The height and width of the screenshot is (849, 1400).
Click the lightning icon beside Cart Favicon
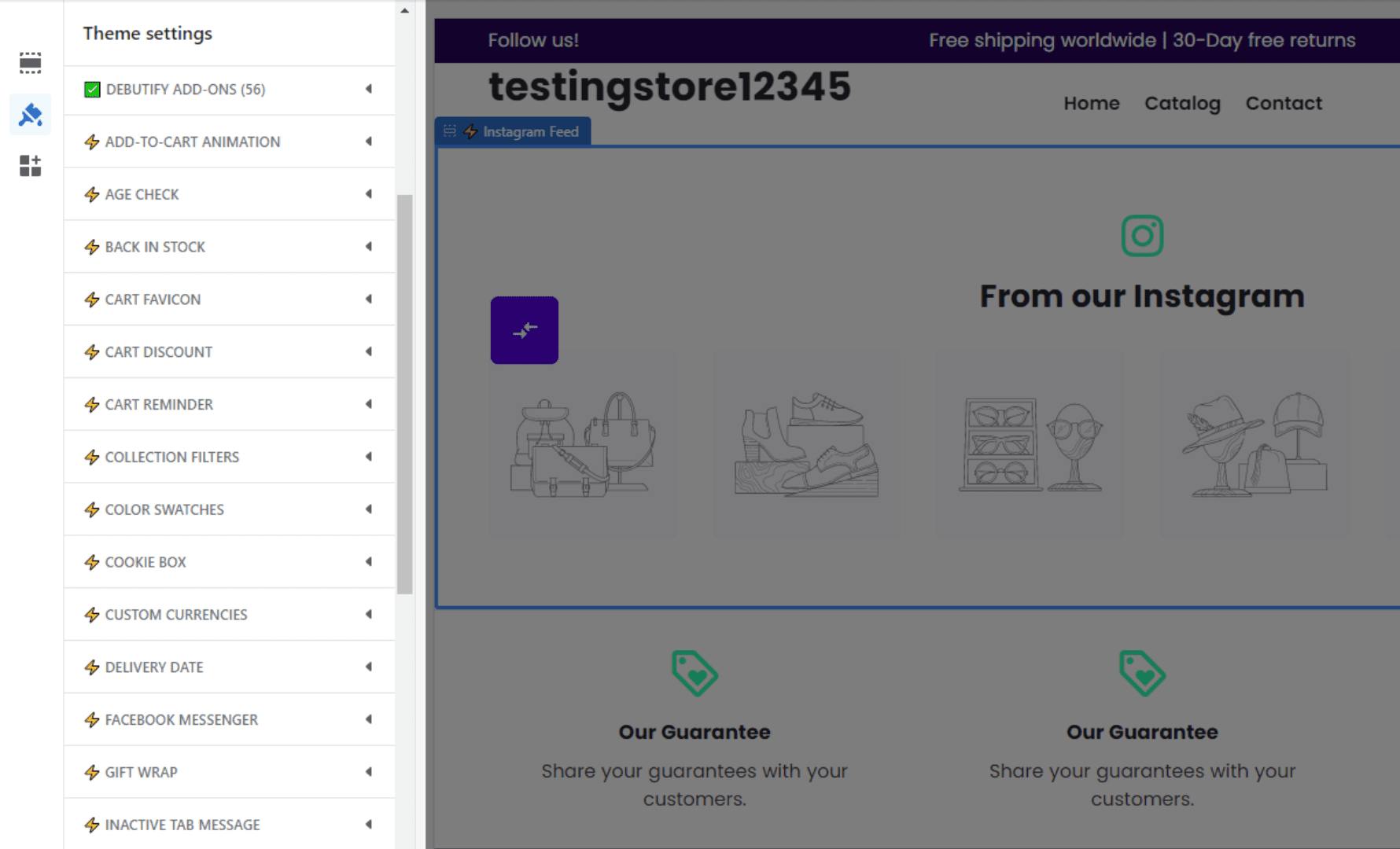click(x=92, y=300)
